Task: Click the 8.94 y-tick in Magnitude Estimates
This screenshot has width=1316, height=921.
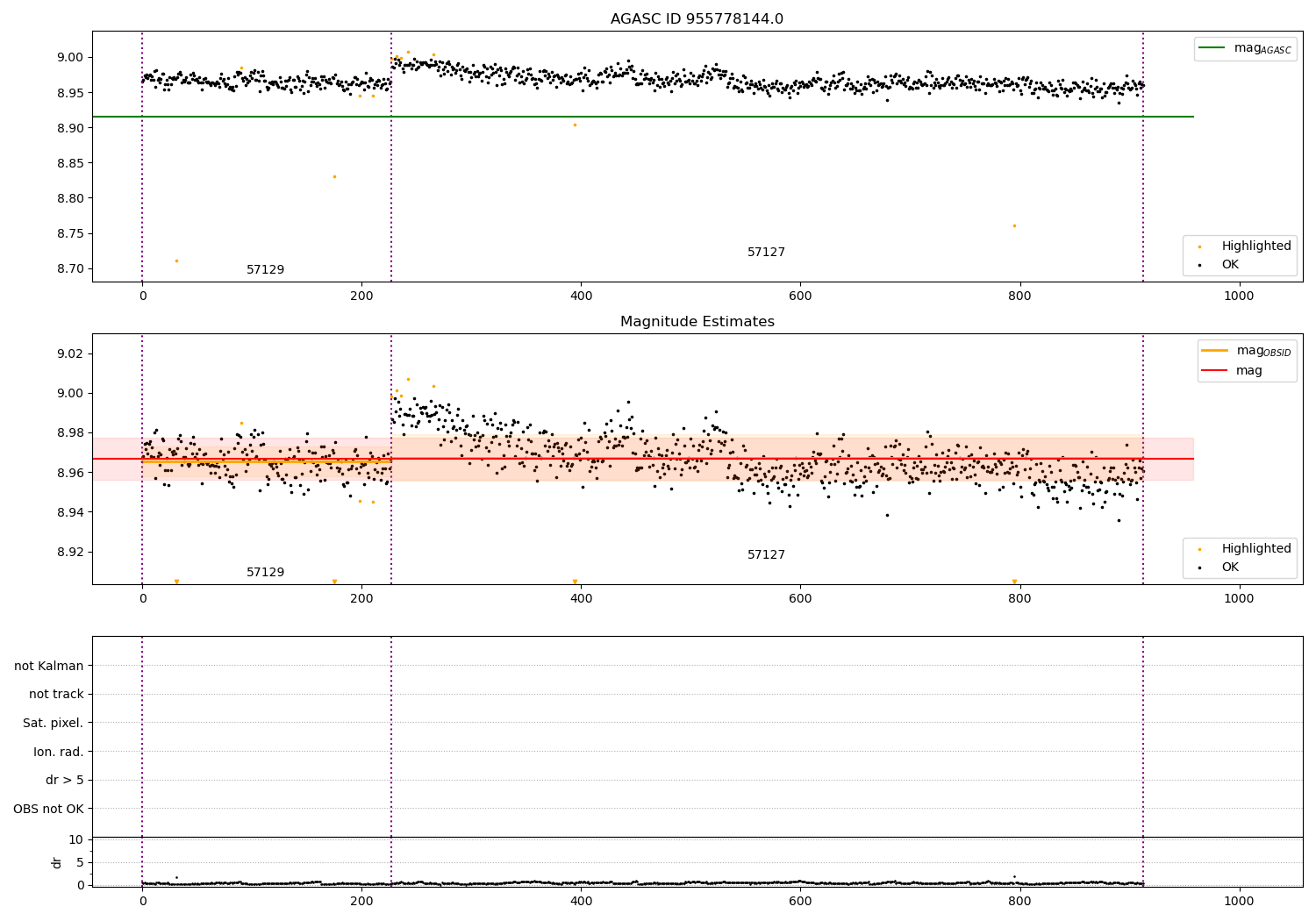Action: point(69,513)
